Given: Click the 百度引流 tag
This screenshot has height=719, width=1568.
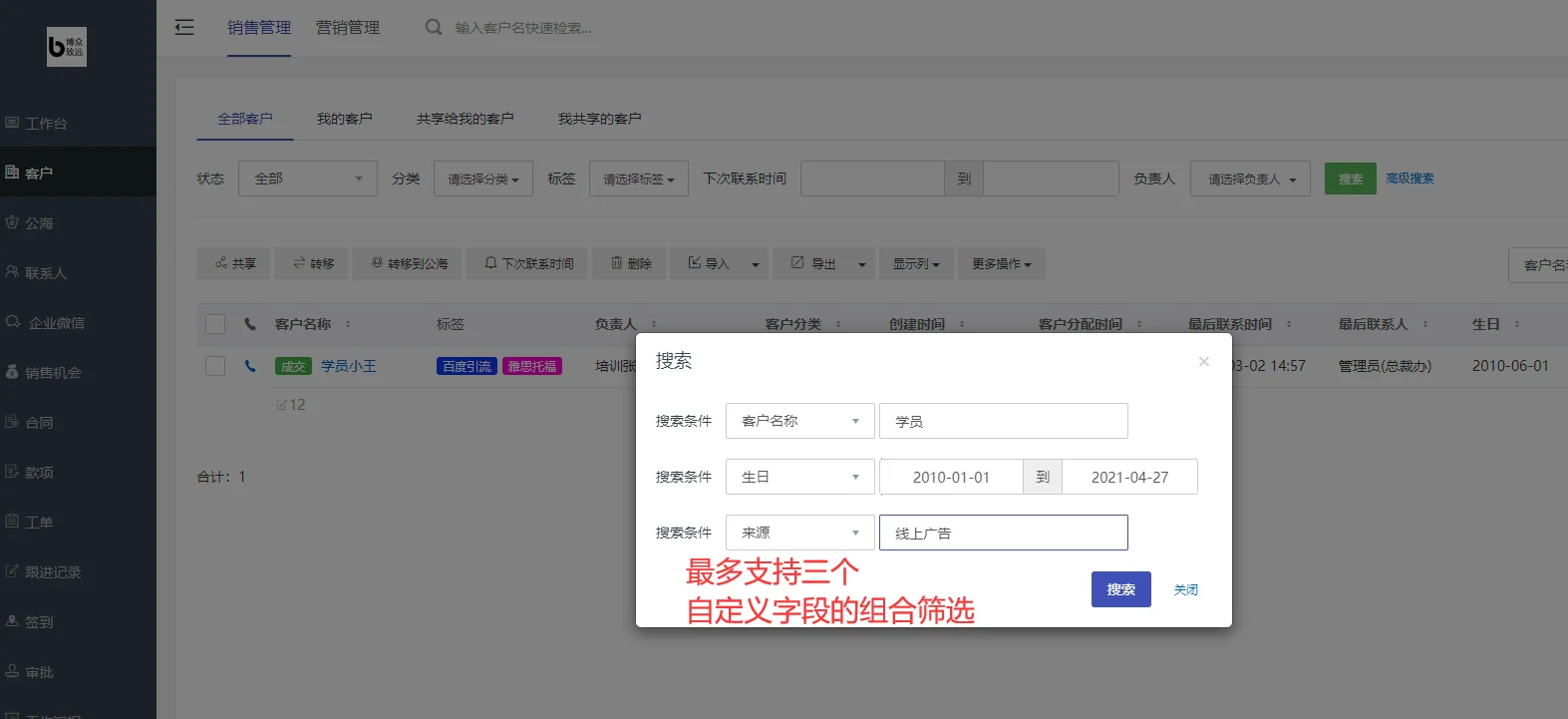Looking at the screenshot, I should pyautogui.click(x=467, y=366).
